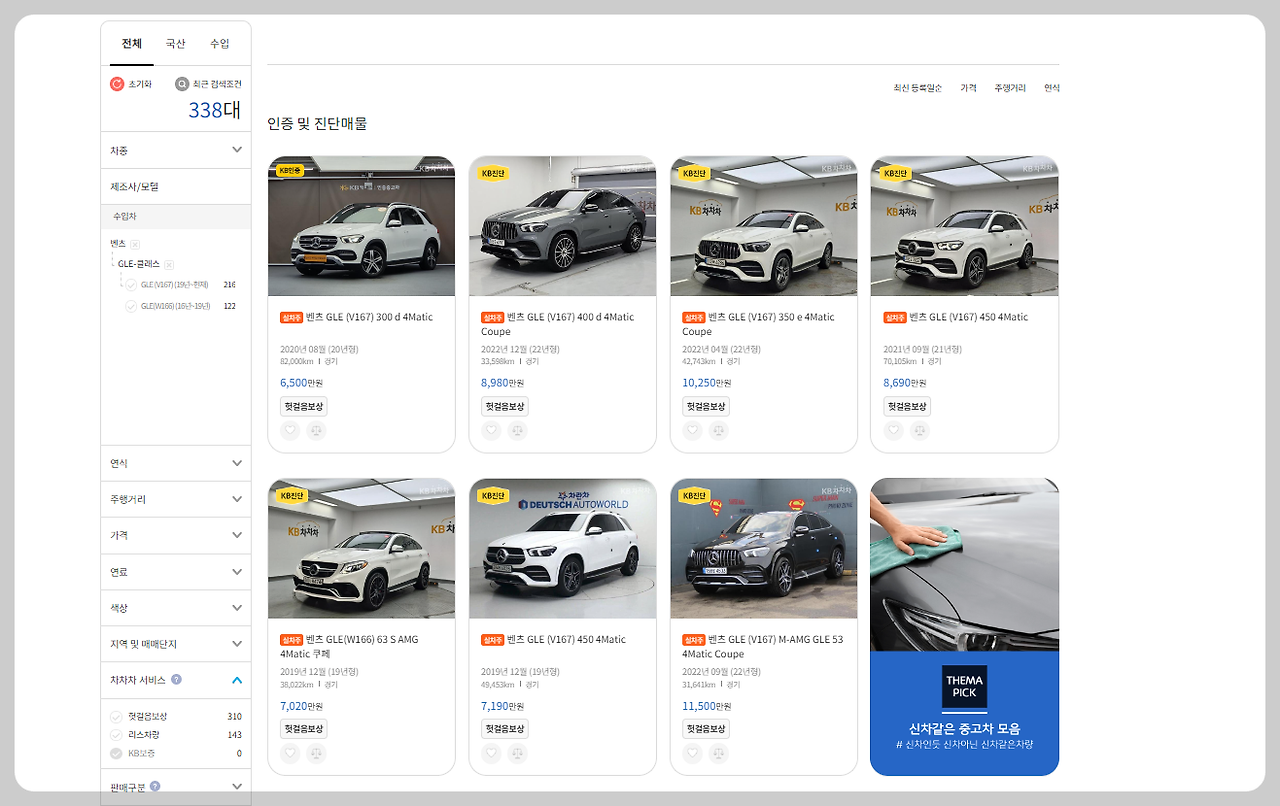Favorite the M-AMG GLE 53 Coupe
Image resolution: width=1280 pixels, height=806 pixels.
tap(693, 753)
